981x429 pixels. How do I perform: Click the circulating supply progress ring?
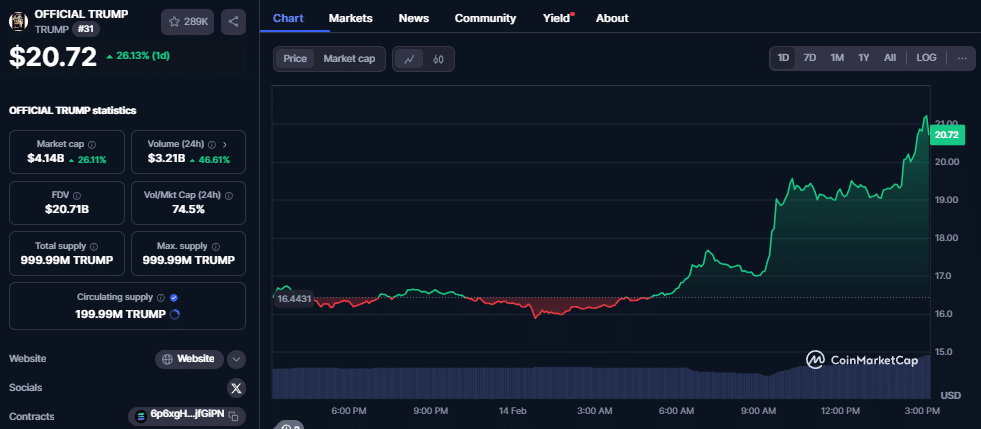(x=175, y=315)
